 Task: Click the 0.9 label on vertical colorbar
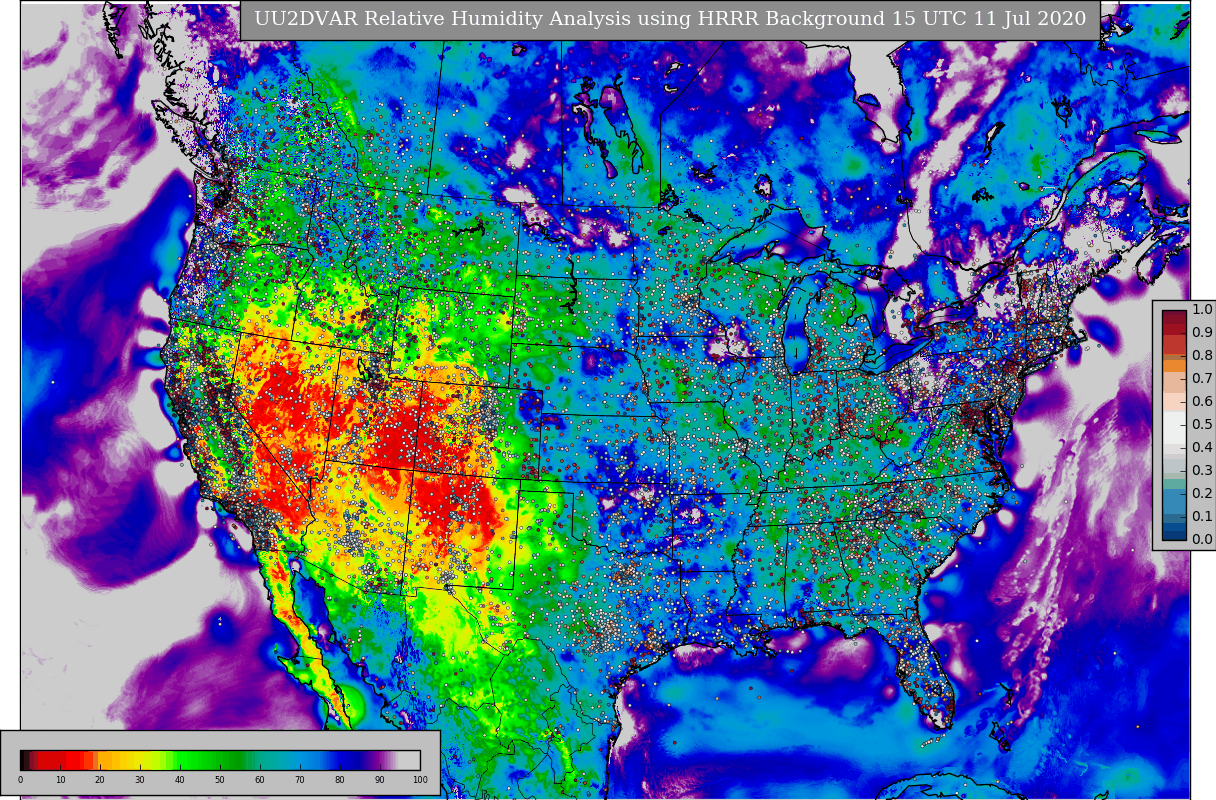[1202, 332]
